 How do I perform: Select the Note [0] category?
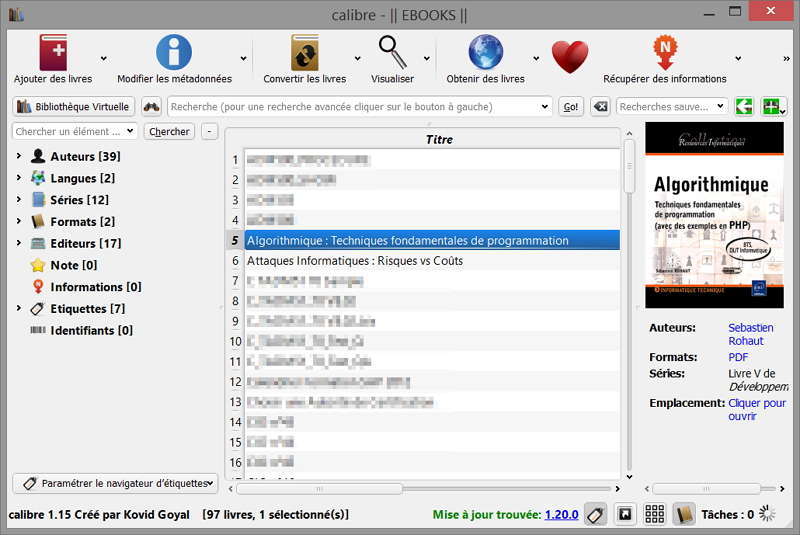pyautogui.click(x=73, y=265)
